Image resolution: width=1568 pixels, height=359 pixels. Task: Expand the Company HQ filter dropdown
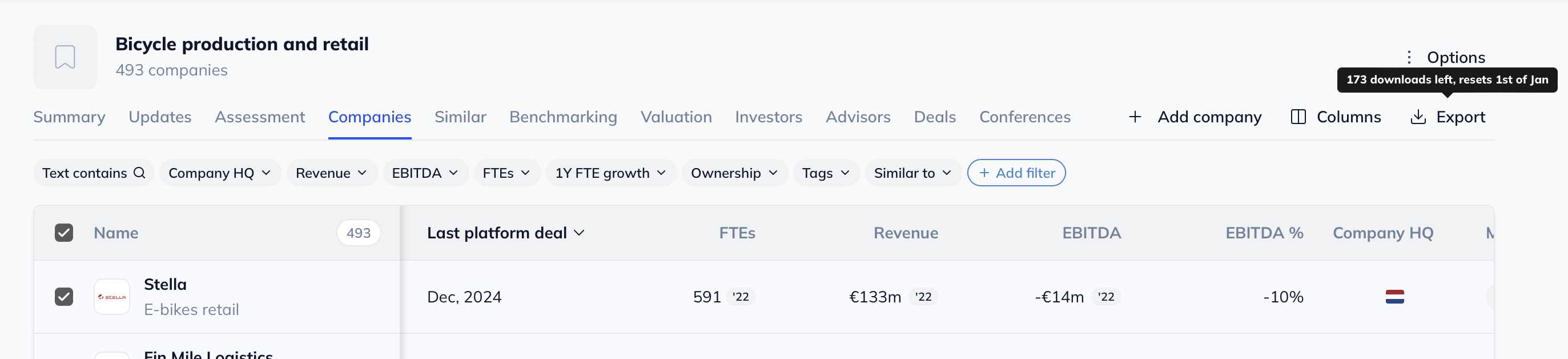[220, 173]
